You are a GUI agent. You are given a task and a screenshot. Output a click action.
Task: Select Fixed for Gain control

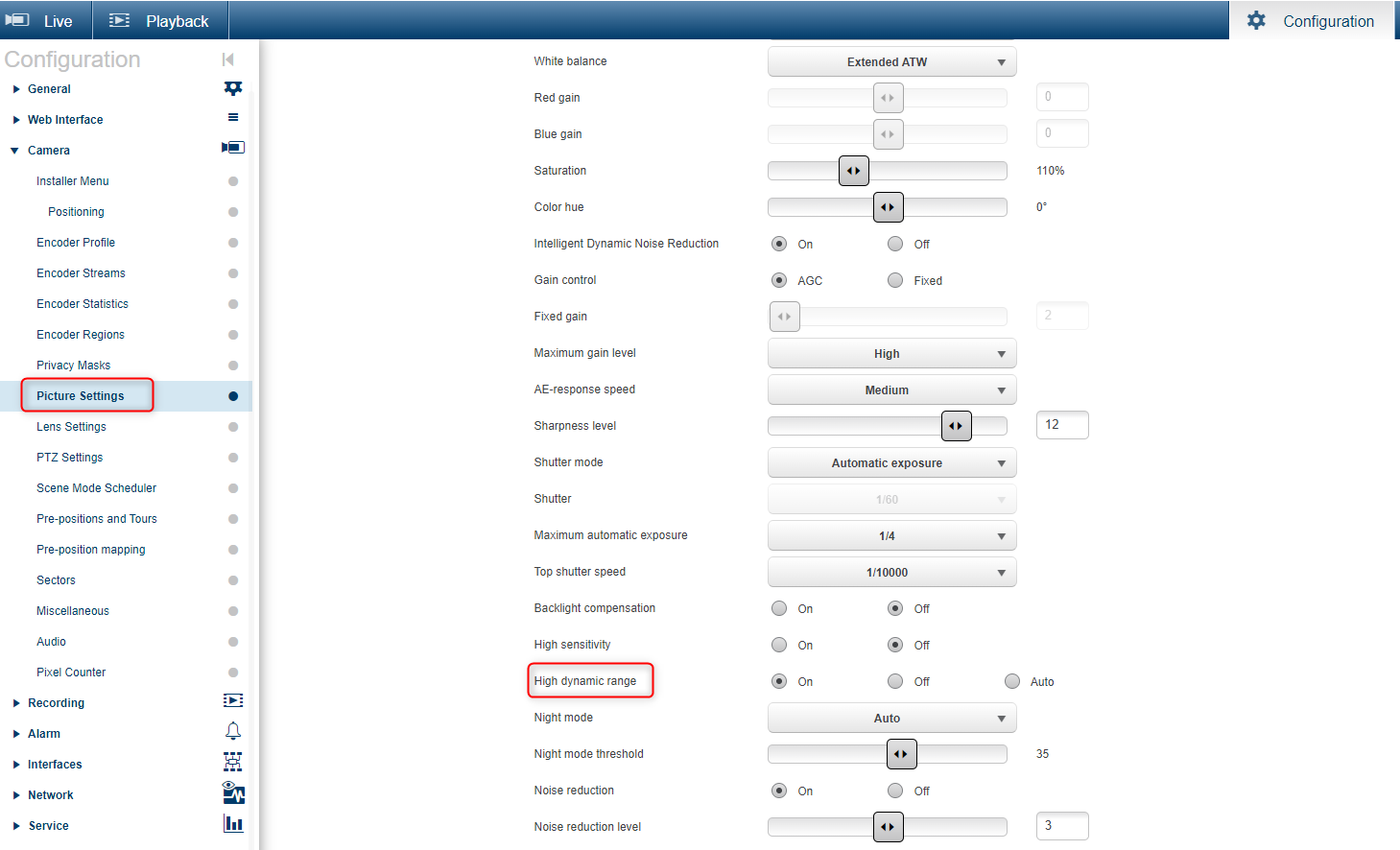(x=895, y=281)
